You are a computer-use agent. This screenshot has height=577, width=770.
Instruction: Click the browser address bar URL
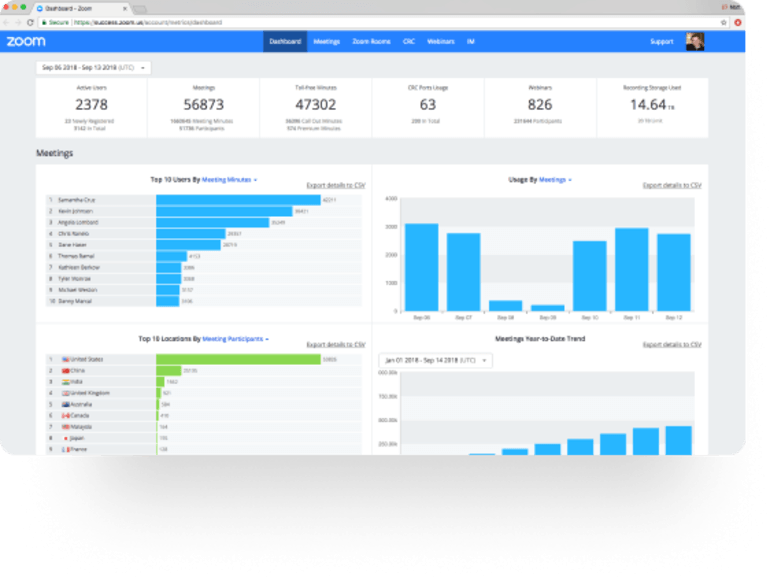148,23
